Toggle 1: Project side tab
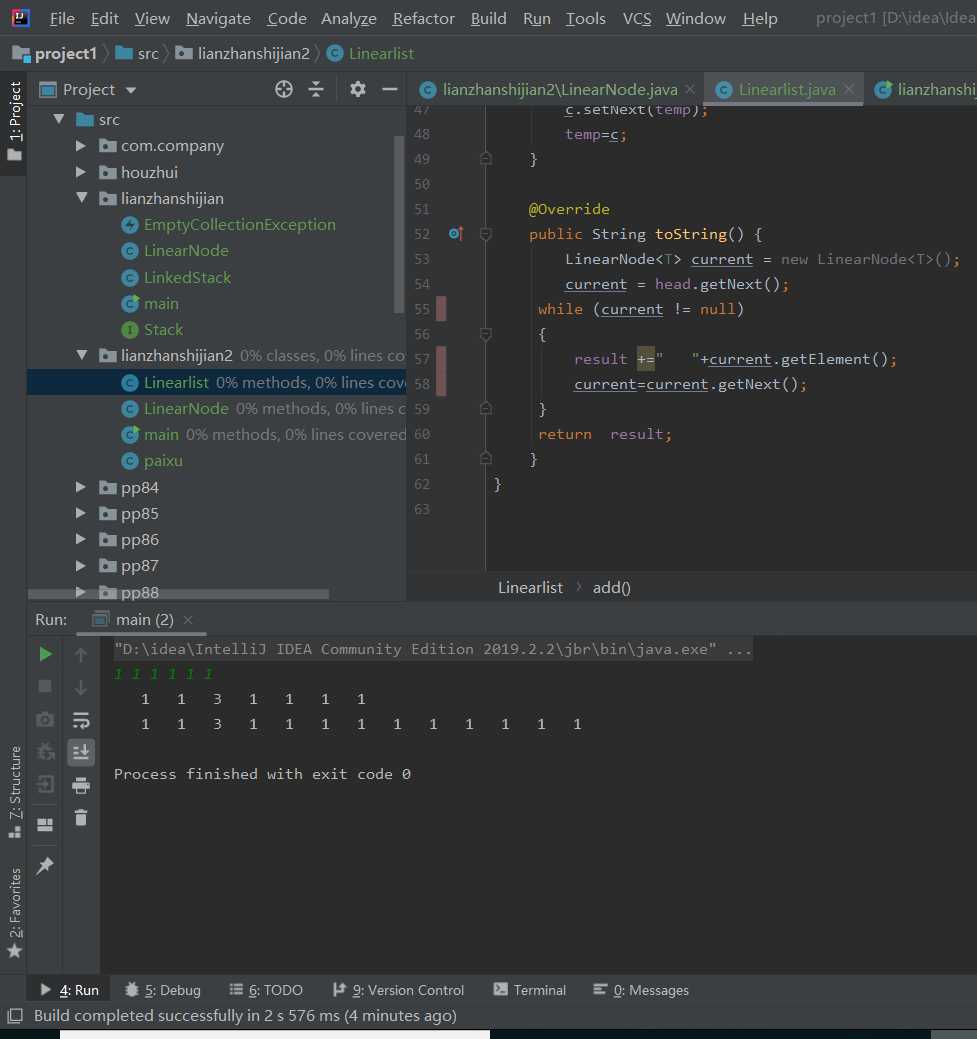The image size is (977, 1039). click(x=14, y=122)
